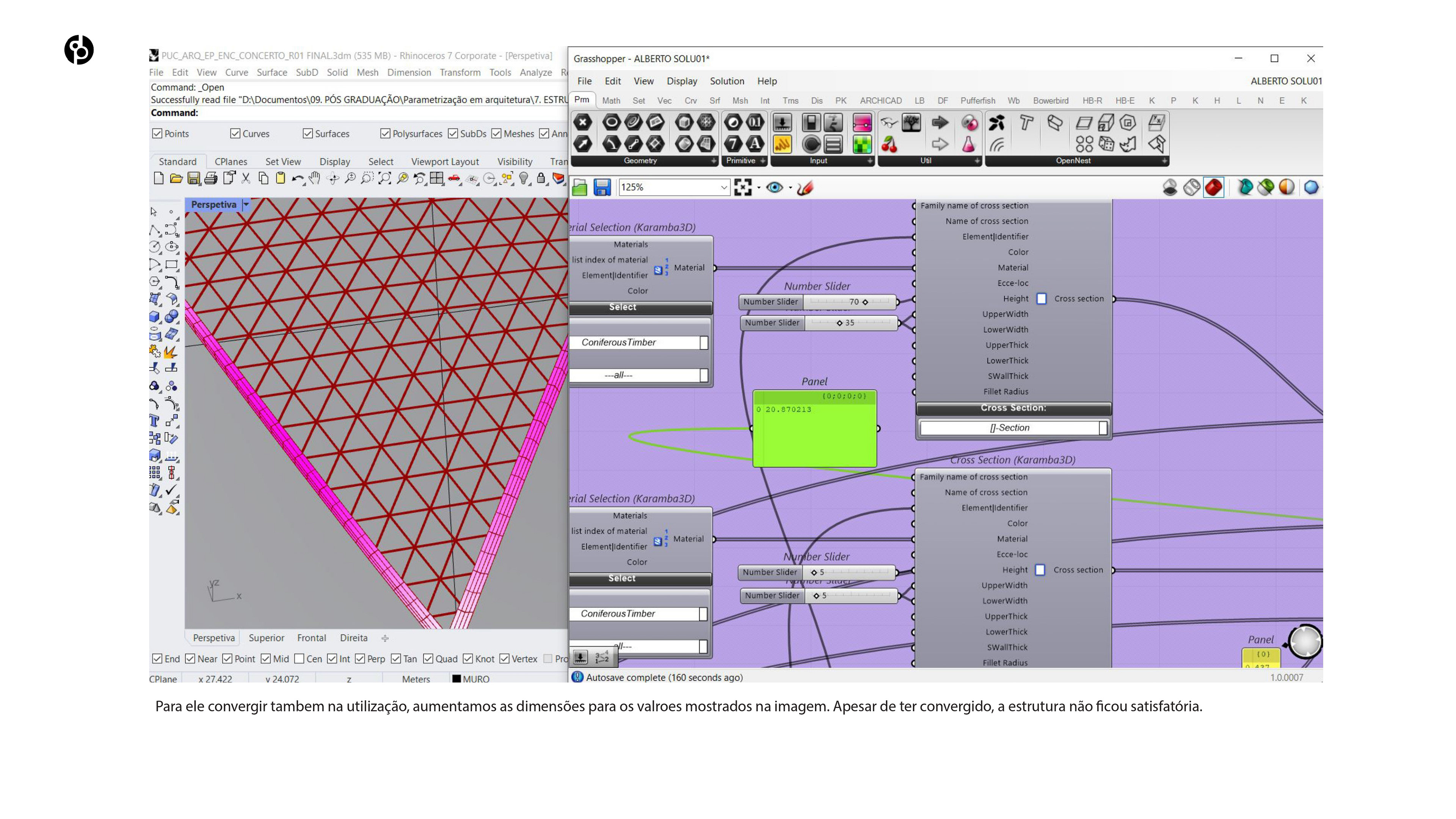Screen dimensions: 1456x819
Task: Click the Rhino undo icon
Action: pos(297,179)
